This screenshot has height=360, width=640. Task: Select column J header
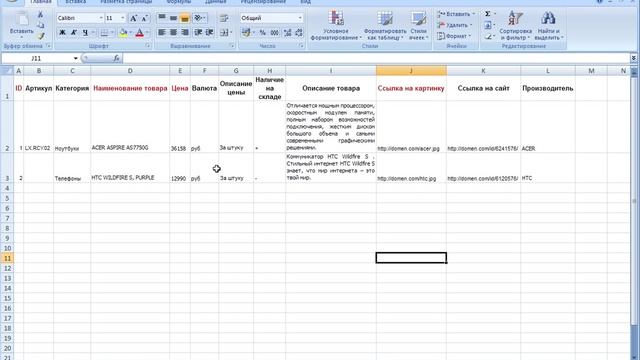pyautogui.click(x=411, y=71)
